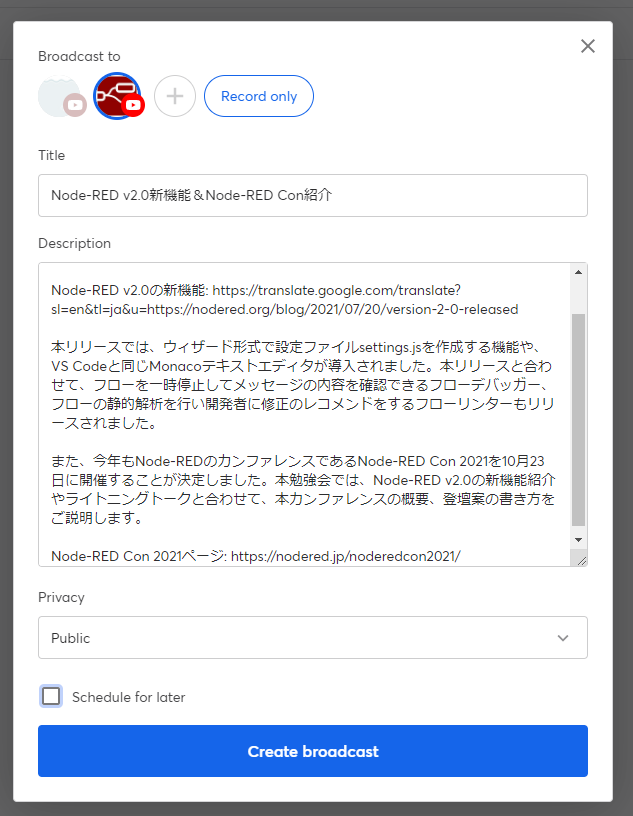Grab the description box resize handle
The width and height of the screenshot is (633, 816).
tap(581, 560)
